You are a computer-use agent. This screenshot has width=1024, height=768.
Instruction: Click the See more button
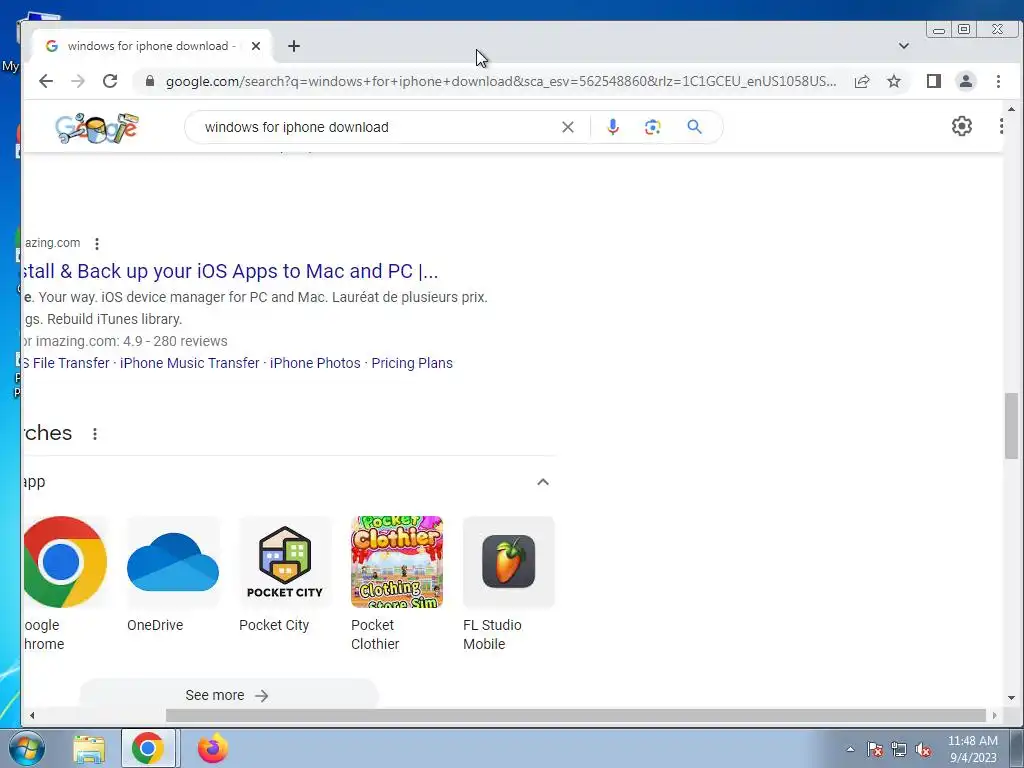(x=229, y=695)
